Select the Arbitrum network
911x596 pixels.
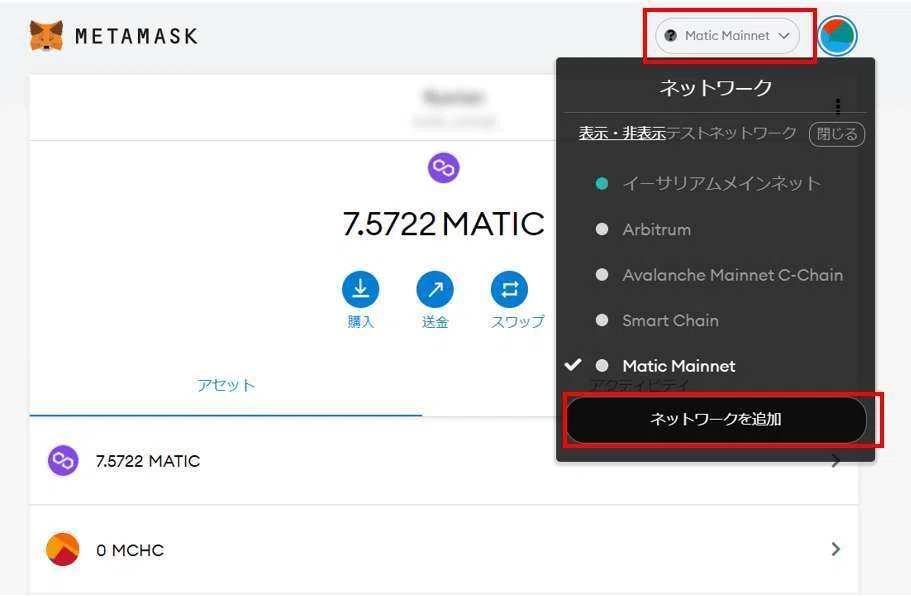pyautogui.click(x=657, y=229)
